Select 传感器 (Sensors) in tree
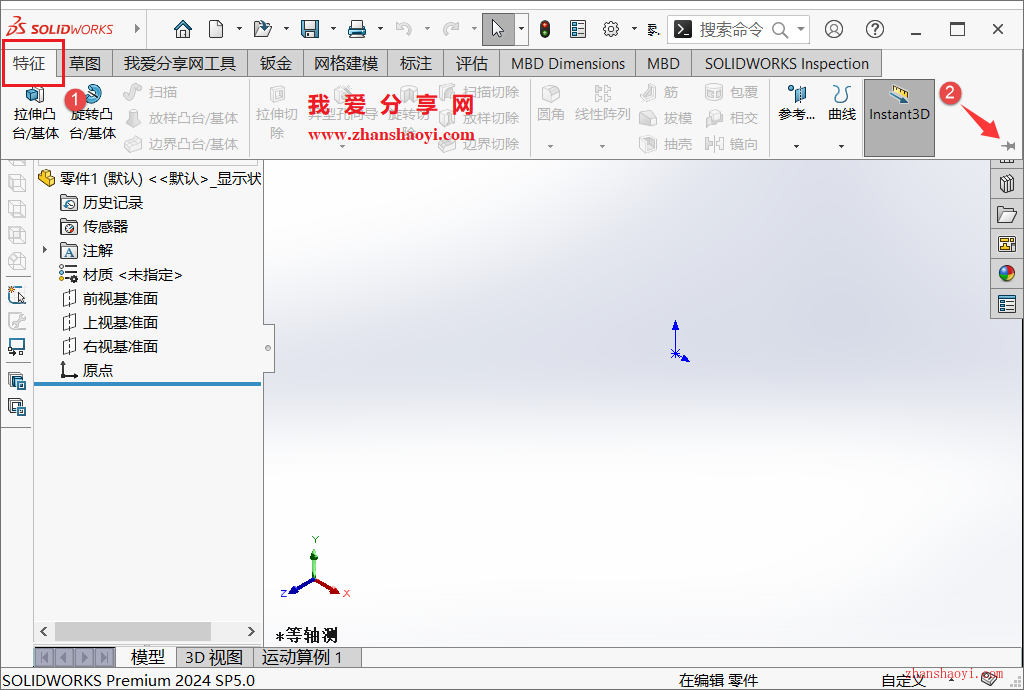Screen dimensions: 1024x690 pos(94,227)
